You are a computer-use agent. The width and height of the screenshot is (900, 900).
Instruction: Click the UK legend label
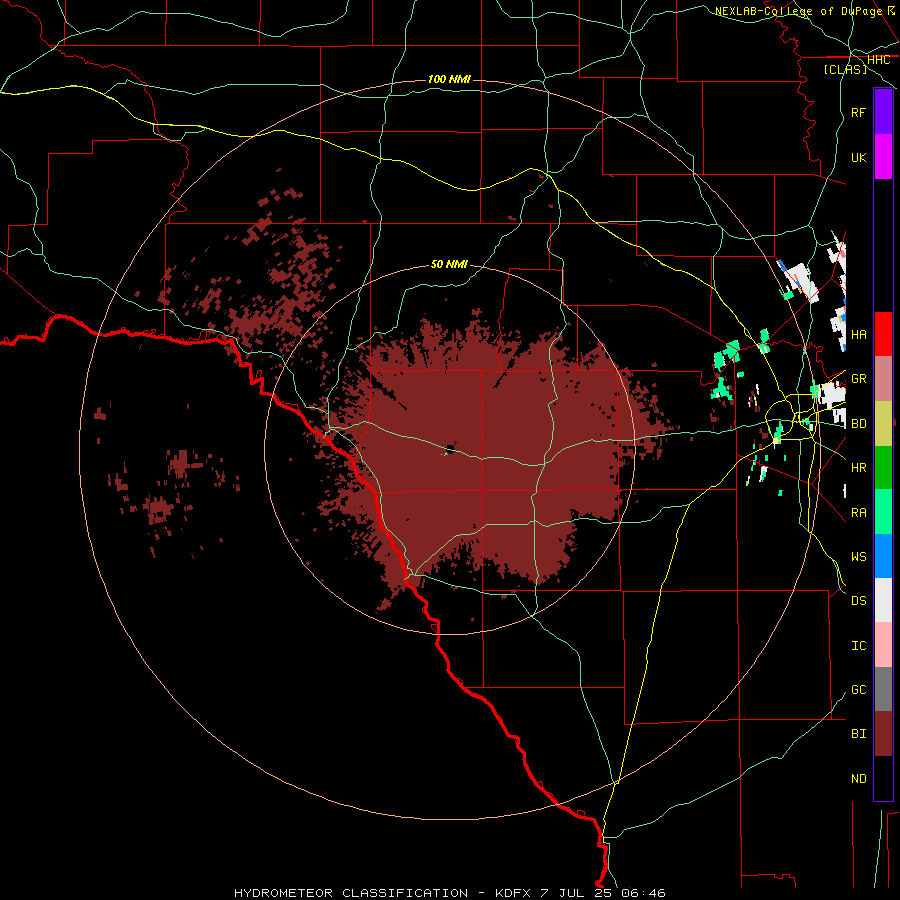pyautogui.click(x=858, y=157)
